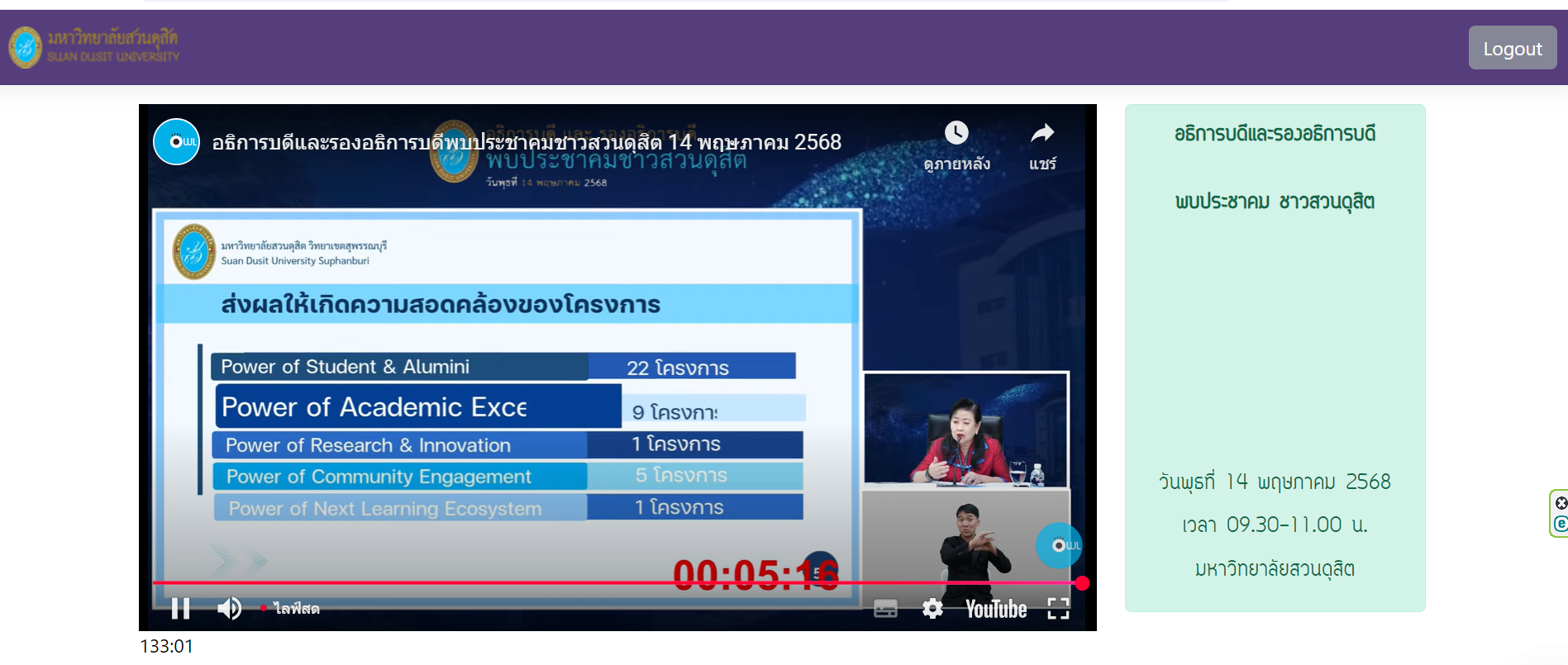
Task: Mute the video with the speaker icon
Action: [229, 609]
